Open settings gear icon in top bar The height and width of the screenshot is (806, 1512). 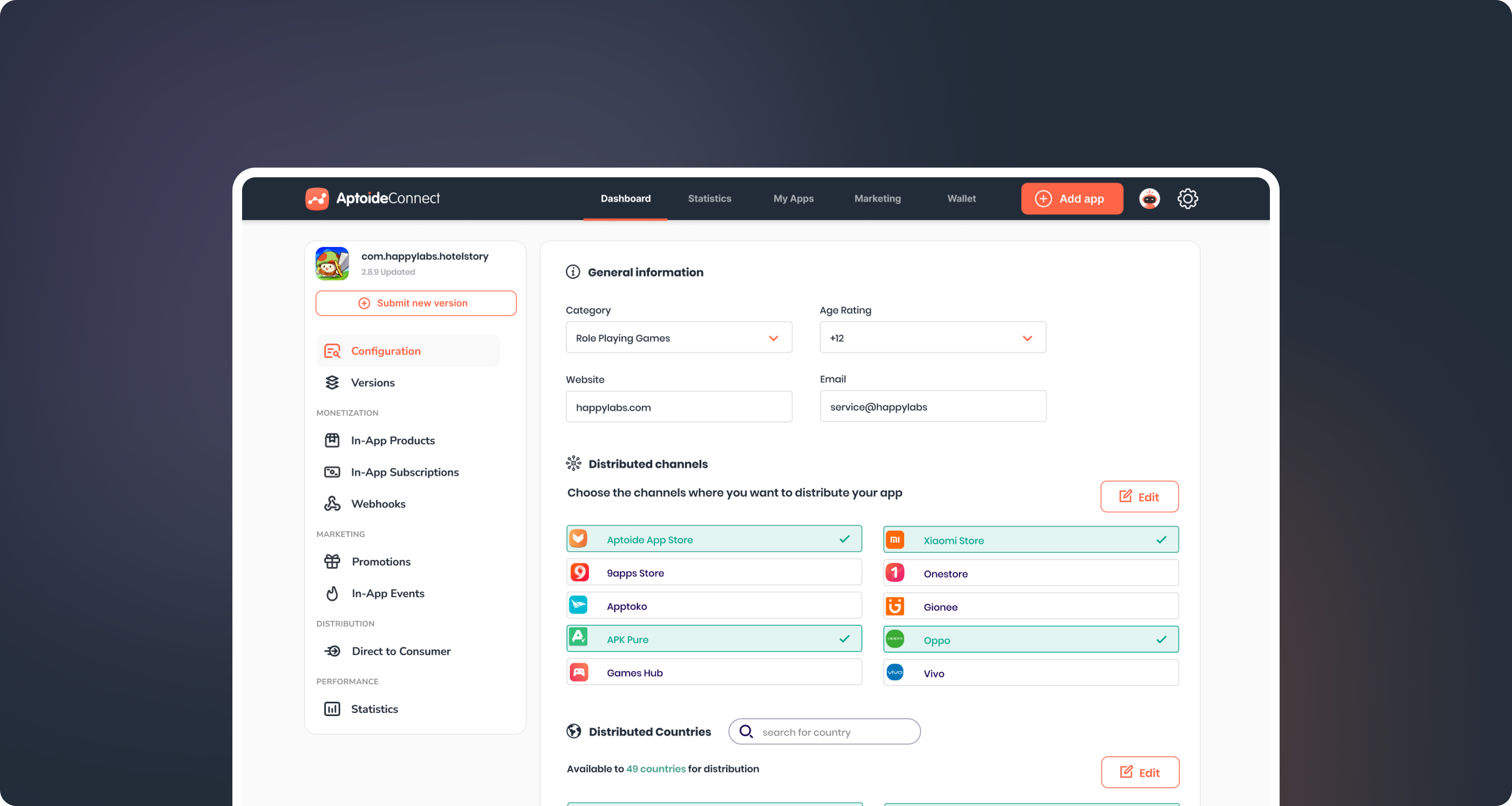point(1187,199)
